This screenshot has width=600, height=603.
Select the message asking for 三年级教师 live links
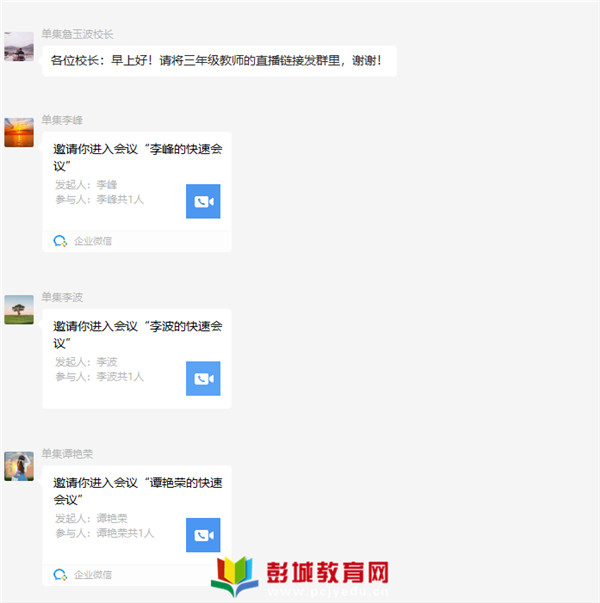(x=219, y=61)
